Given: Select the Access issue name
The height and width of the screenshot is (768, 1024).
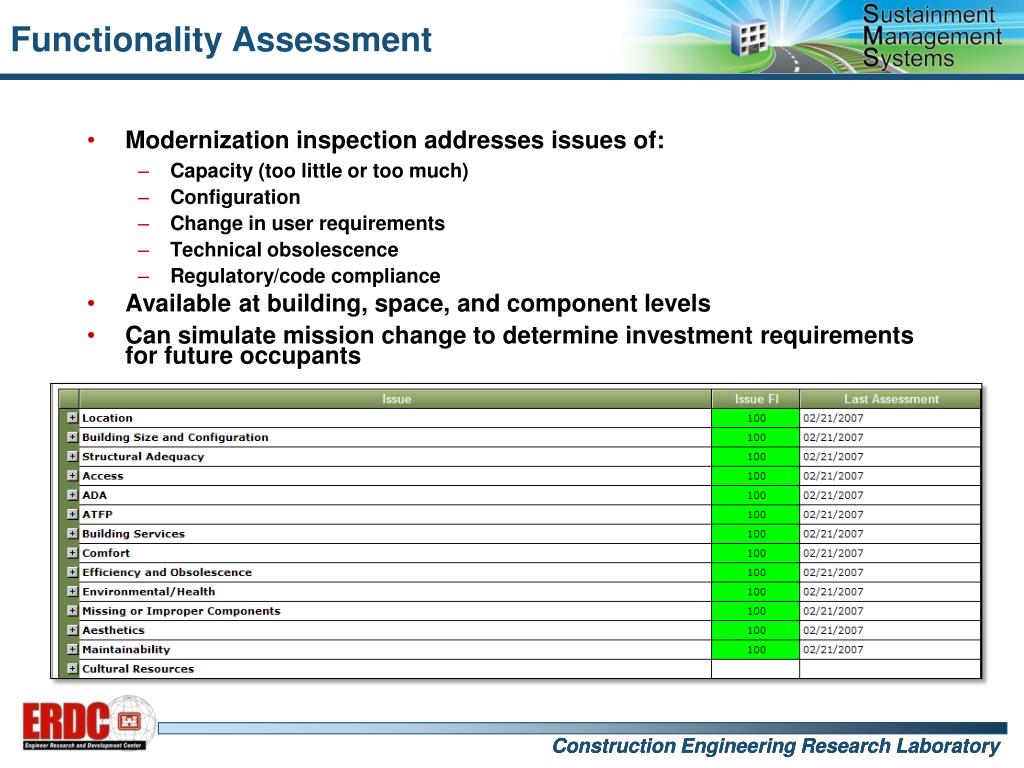Looking at the screenshot, I should point(103,475).
